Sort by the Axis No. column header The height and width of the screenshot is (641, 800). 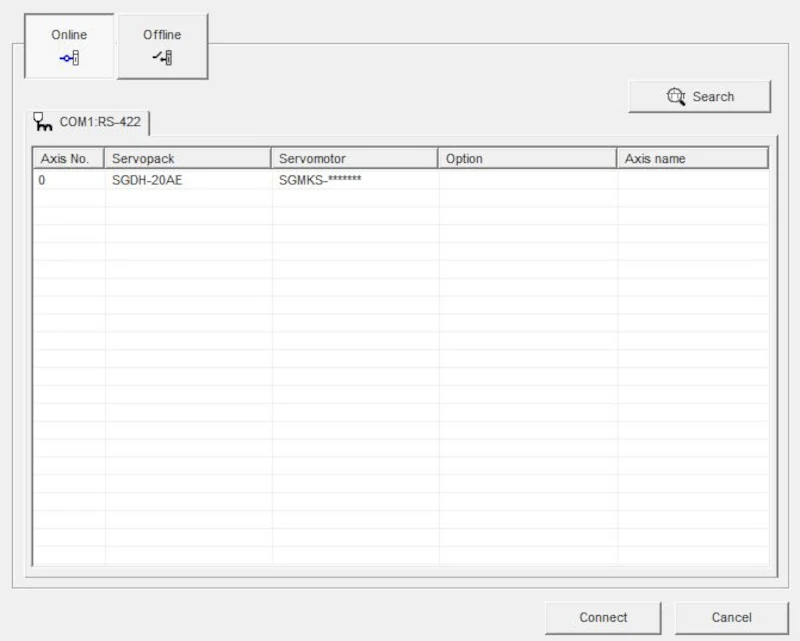pyautogui.click(x=68, y=159)
